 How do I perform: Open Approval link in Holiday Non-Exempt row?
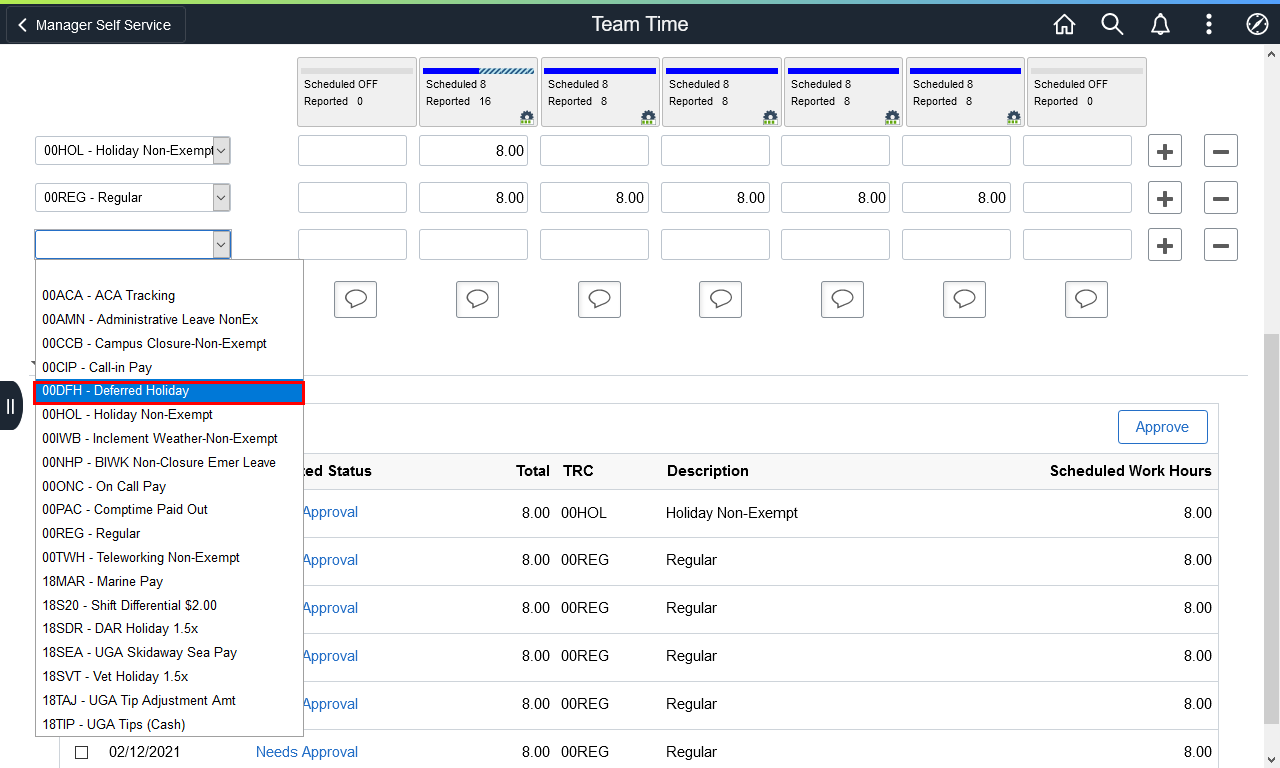coord(330,512)
